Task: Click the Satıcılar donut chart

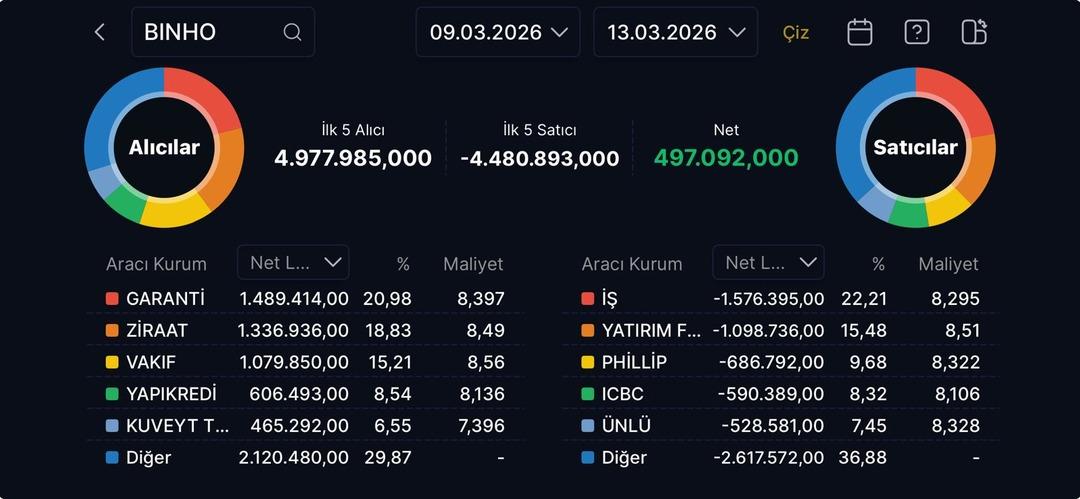Action: click(x=915, y=148)
